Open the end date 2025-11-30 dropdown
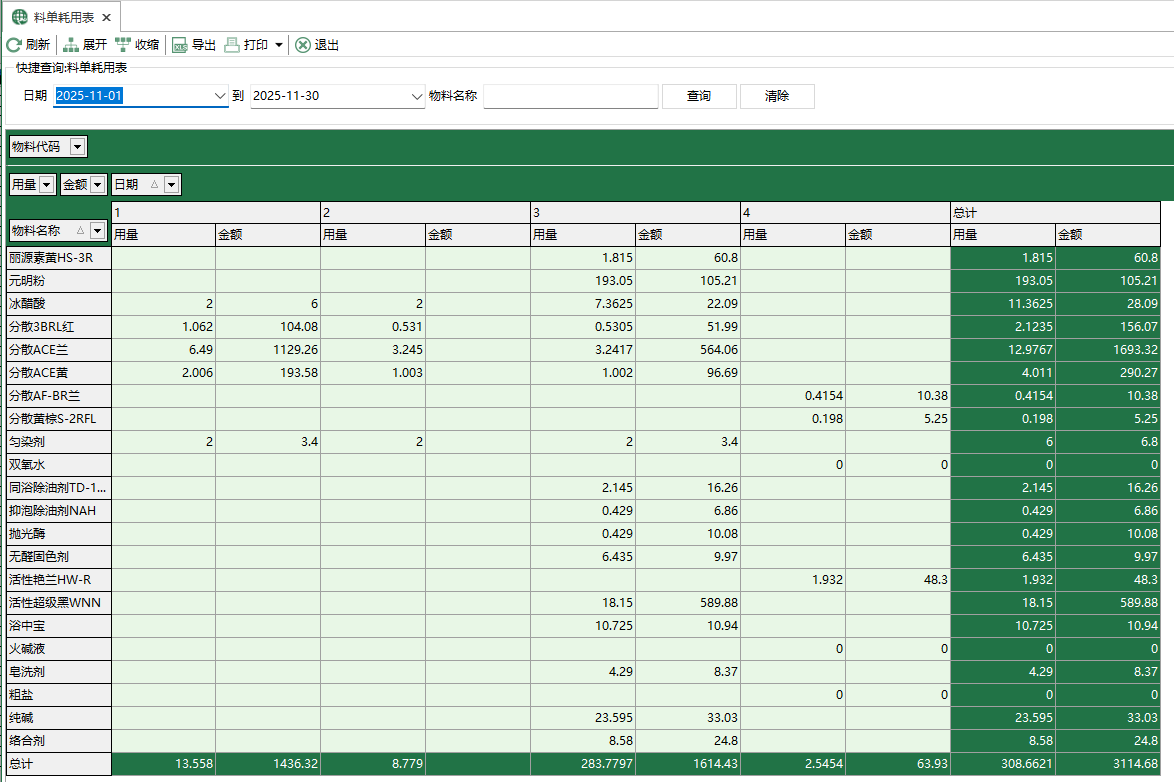Viewport: 1174px width, 782px height. click(x=417, y=96)
